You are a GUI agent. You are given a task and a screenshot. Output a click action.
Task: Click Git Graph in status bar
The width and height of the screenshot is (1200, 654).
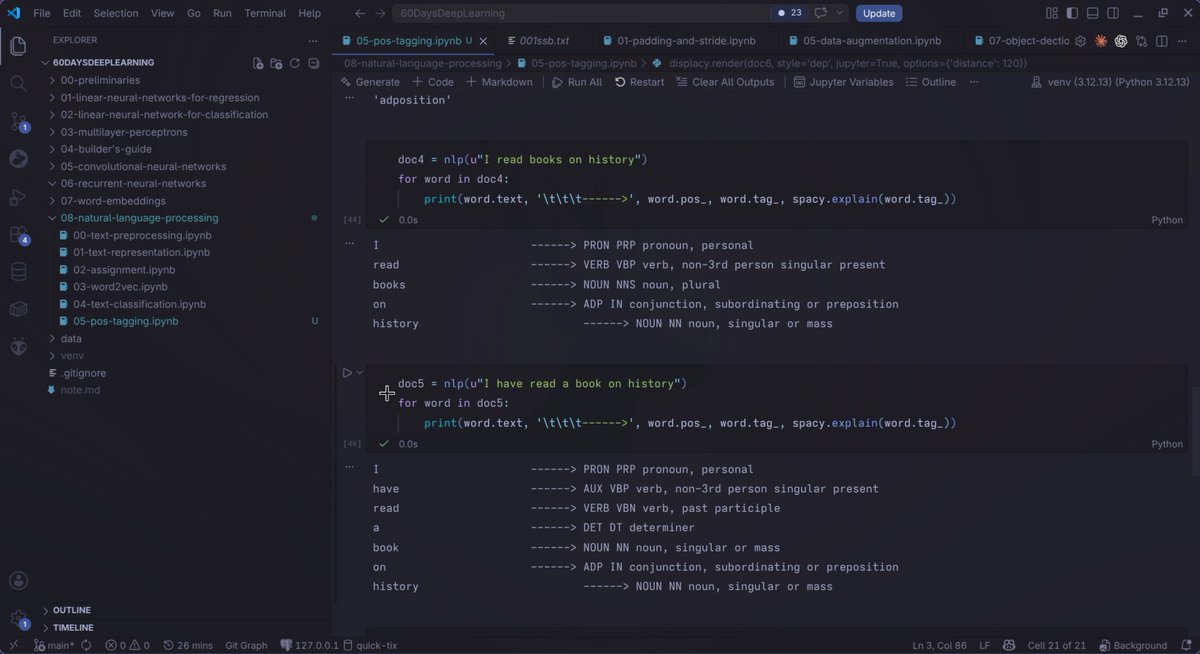[x=246, y=645]
